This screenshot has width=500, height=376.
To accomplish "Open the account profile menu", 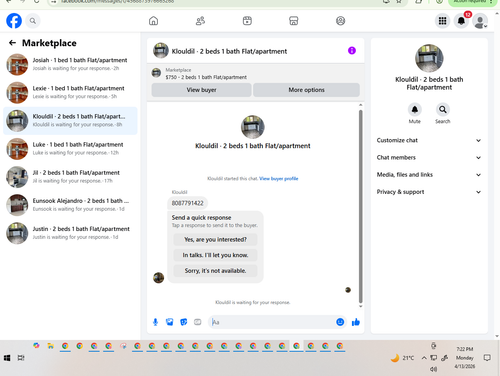I will click(x=480, y=21).
